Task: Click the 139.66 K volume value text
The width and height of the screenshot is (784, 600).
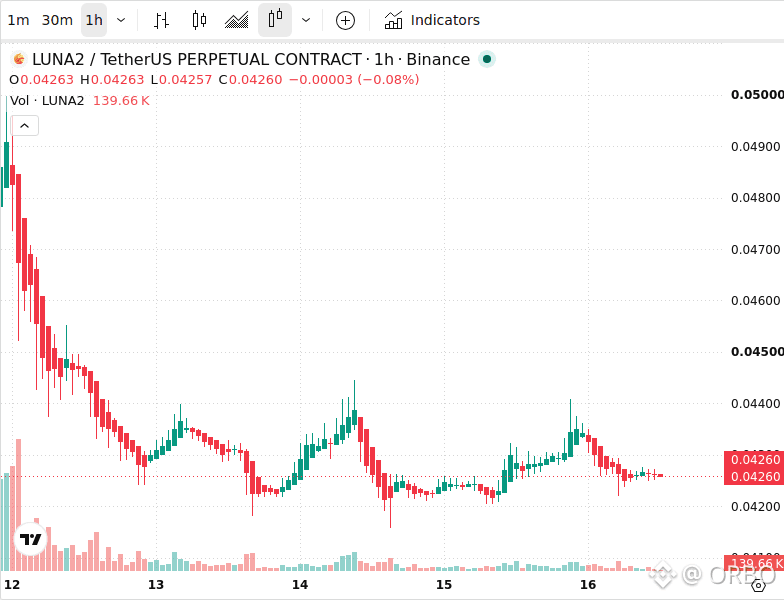Action: 122,100
